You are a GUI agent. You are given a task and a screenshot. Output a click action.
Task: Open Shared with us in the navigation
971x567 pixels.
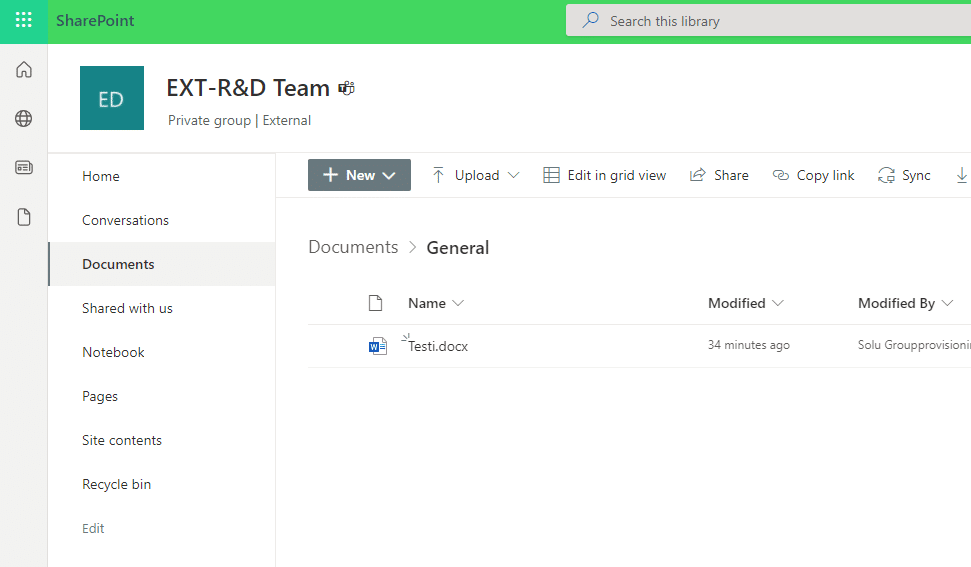pyautogui.click(x=127, y=308)
